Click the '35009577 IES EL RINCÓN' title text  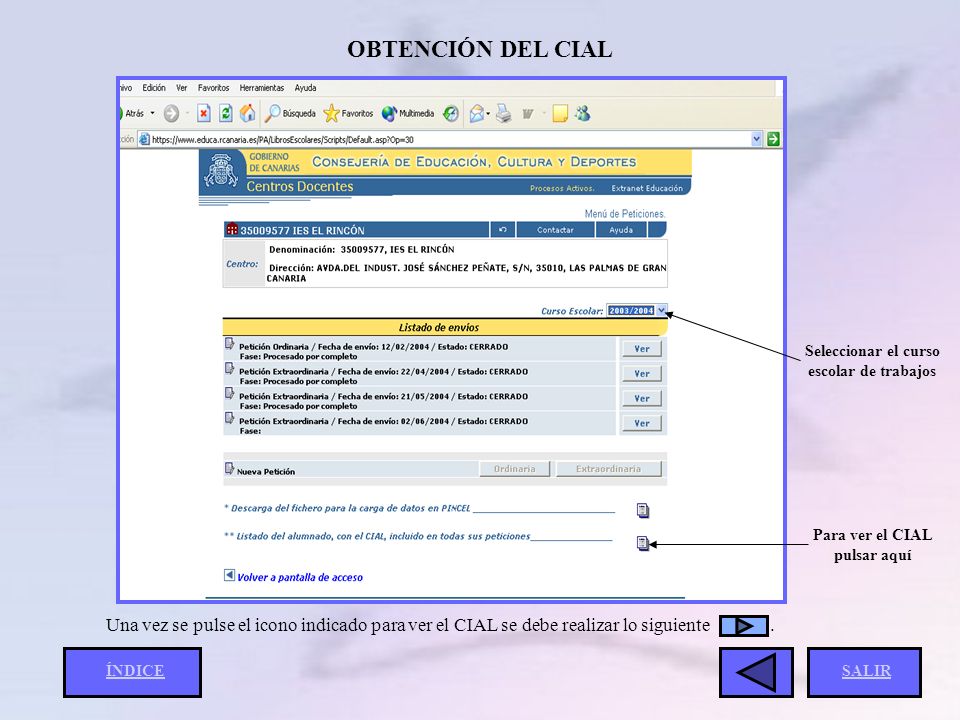pos(302,230)
